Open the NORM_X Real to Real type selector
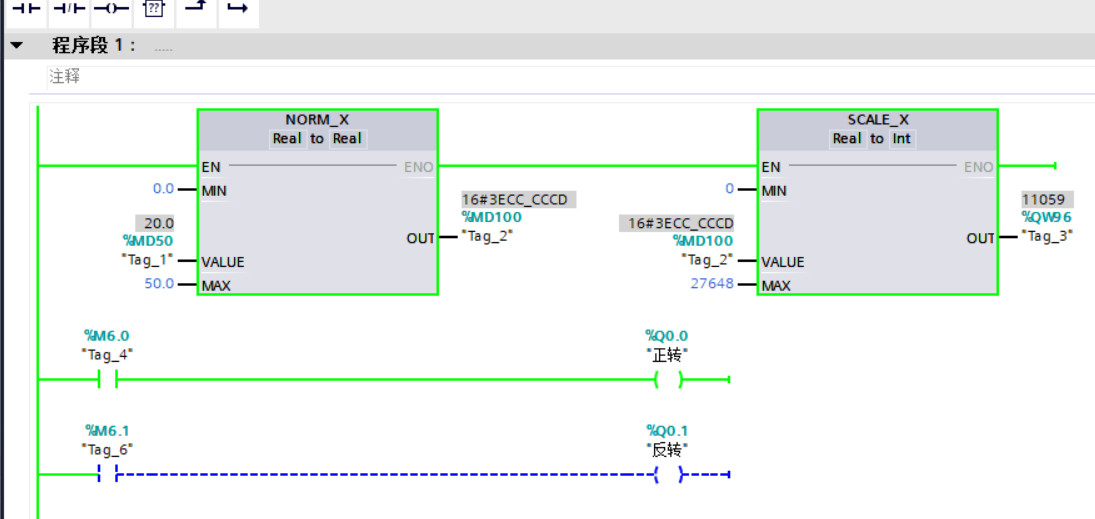This screenshot has height=519, width=1095. [x=317, y=138]
